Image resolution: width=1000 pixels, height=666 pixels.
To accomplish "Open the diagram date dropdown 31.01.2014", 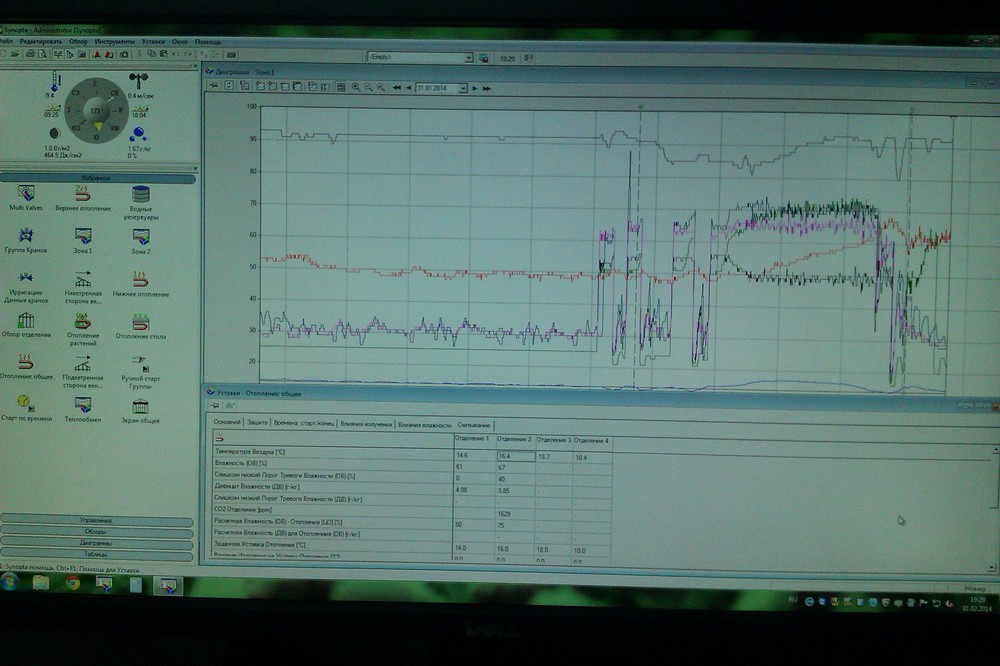I will click(463, 89).
